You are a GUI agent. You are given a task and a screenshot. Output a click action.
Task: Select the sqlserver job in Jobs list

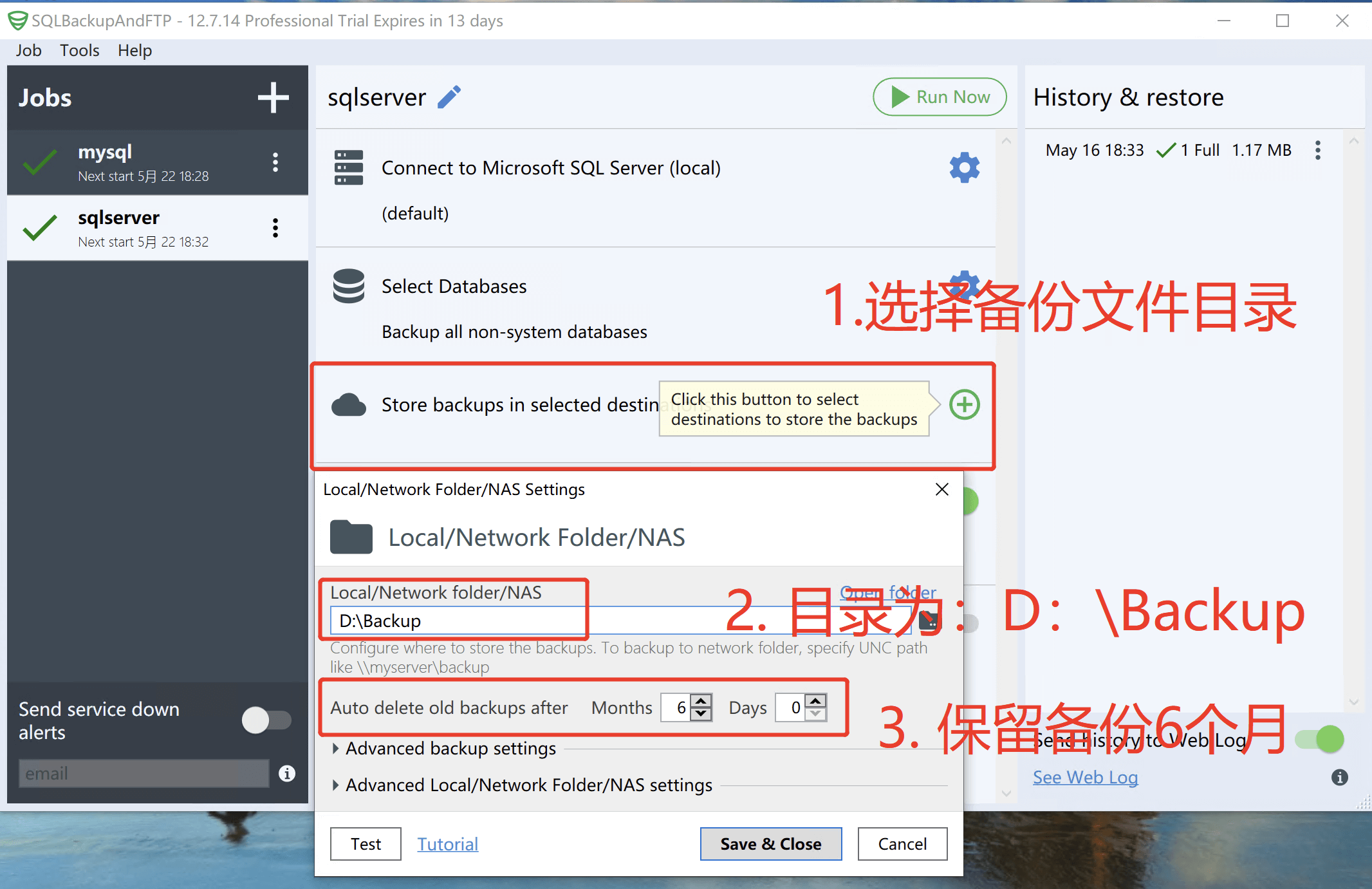tap(158, 228)
